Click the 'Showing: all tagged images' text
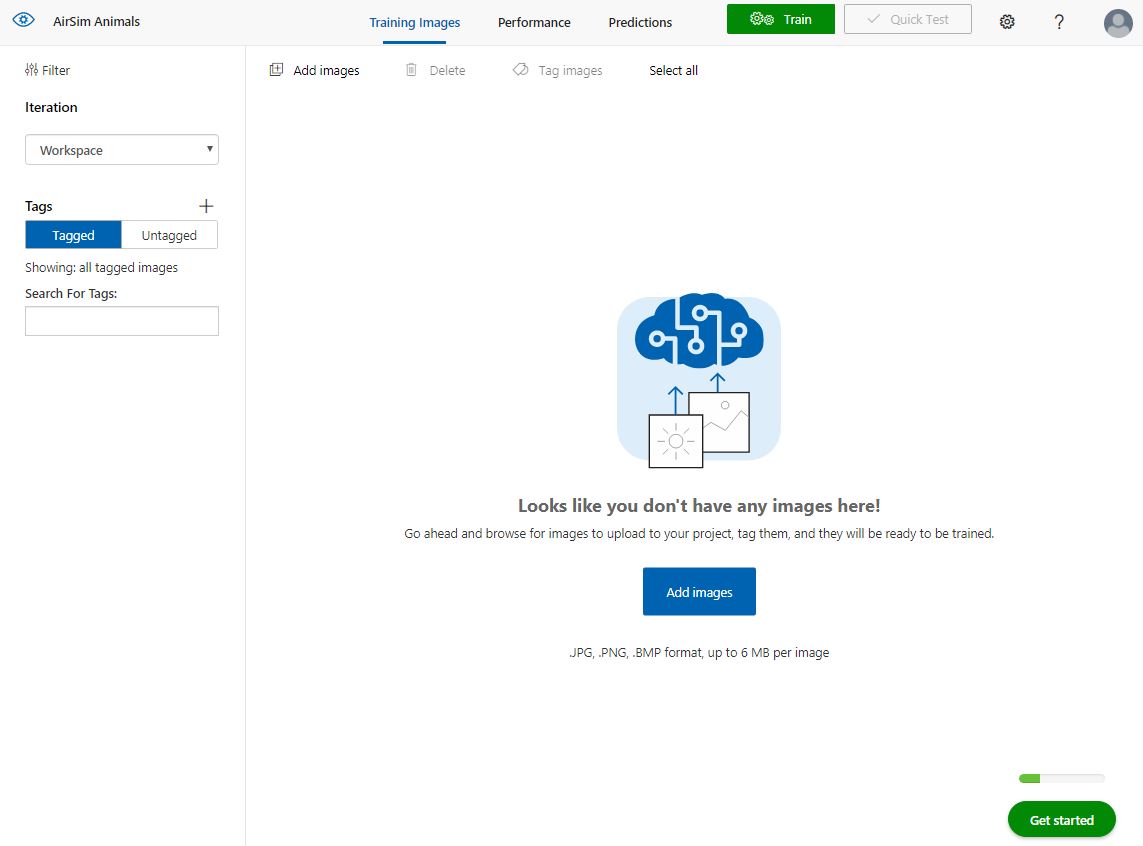The width and height of the screenshot is (1143, 846). click(x=101, y=267)
